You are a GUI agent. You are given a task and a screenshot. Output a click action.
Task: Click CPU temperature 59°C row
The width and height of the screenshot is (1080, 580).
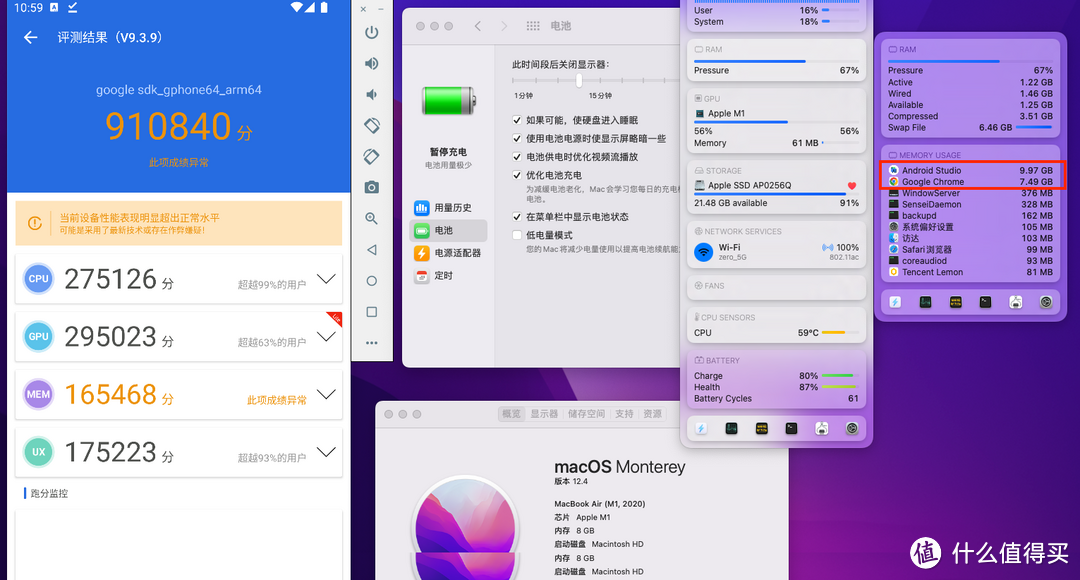pyautogui.click(x=776, y=333)
